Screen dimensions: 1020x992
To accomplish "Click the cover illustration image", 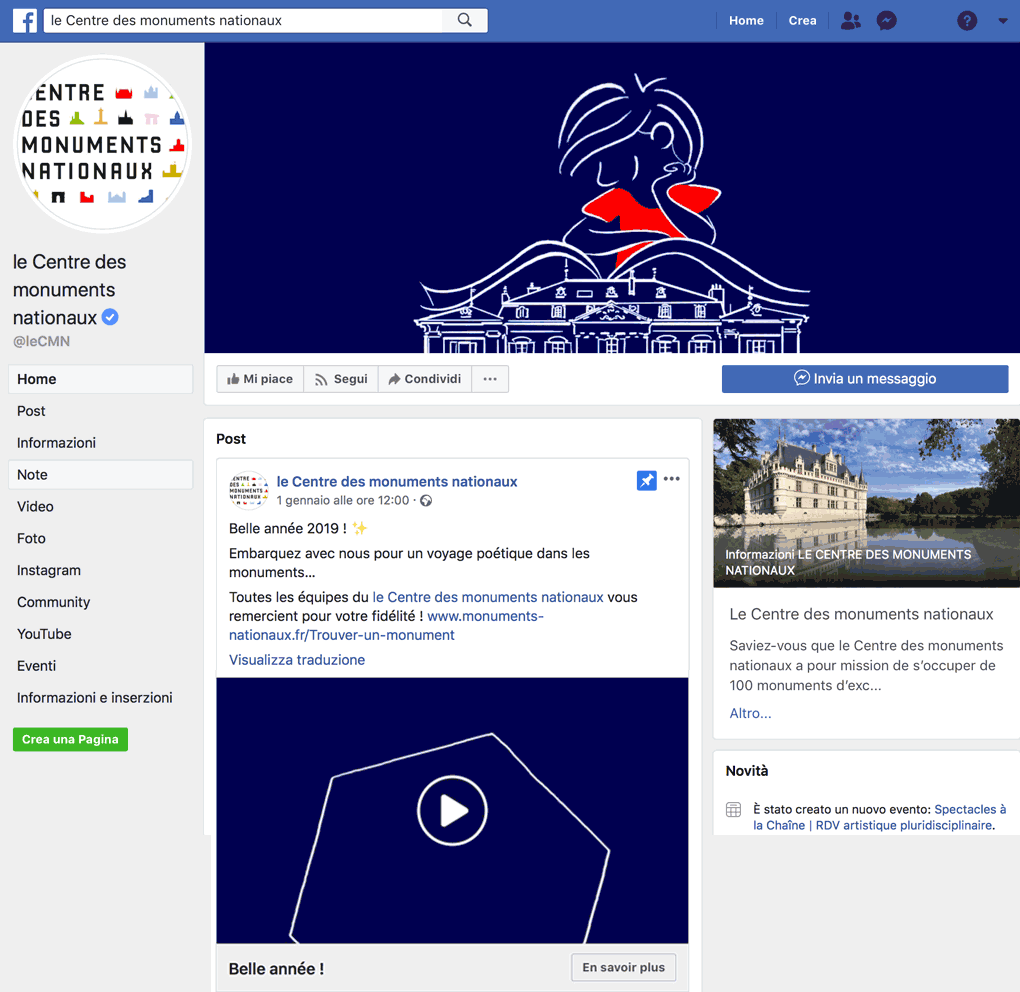I will click(x=612, y=198).
